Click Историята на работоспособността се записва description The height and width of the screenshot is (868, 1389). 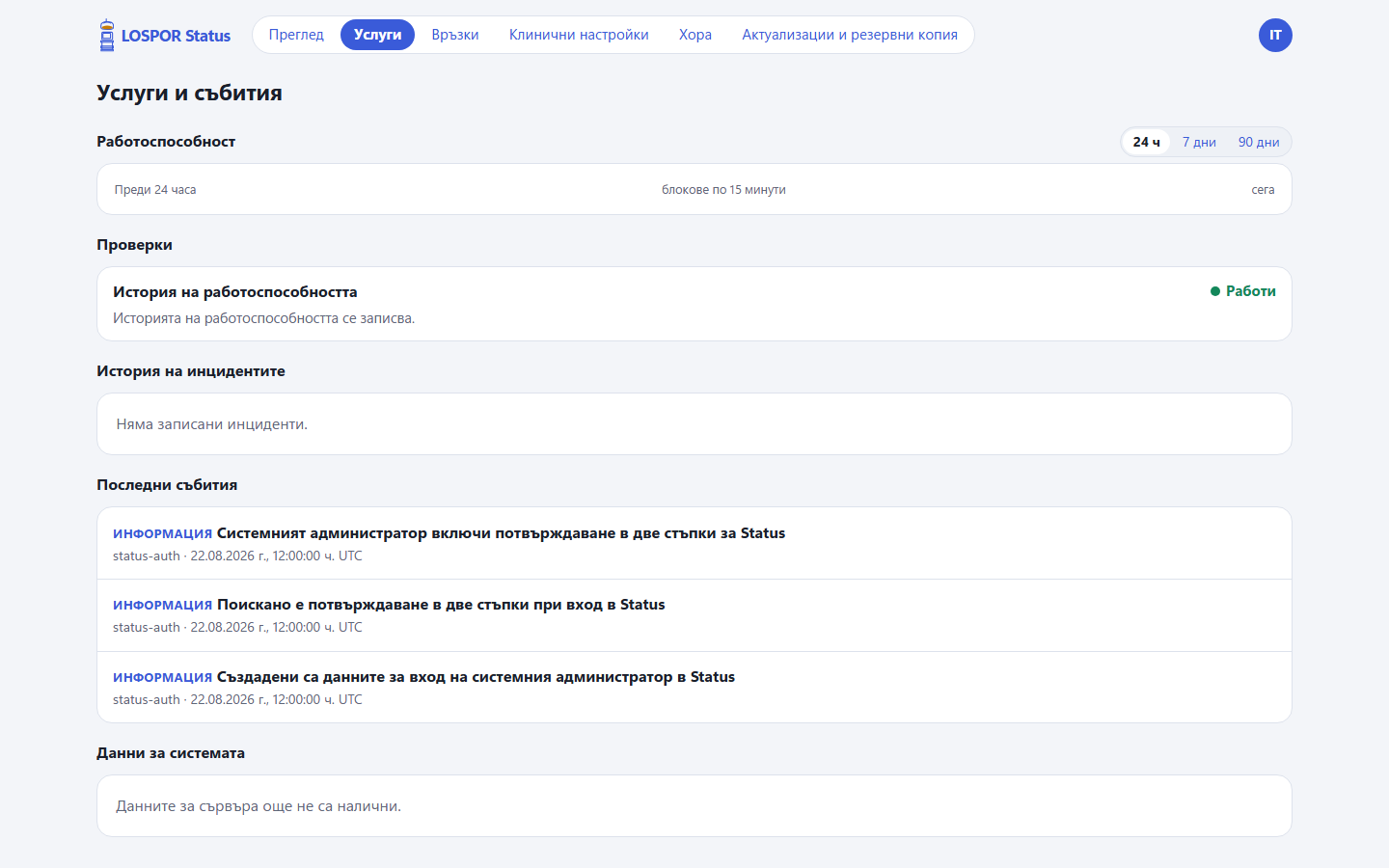pyautogui.click(x=264, y=318)
